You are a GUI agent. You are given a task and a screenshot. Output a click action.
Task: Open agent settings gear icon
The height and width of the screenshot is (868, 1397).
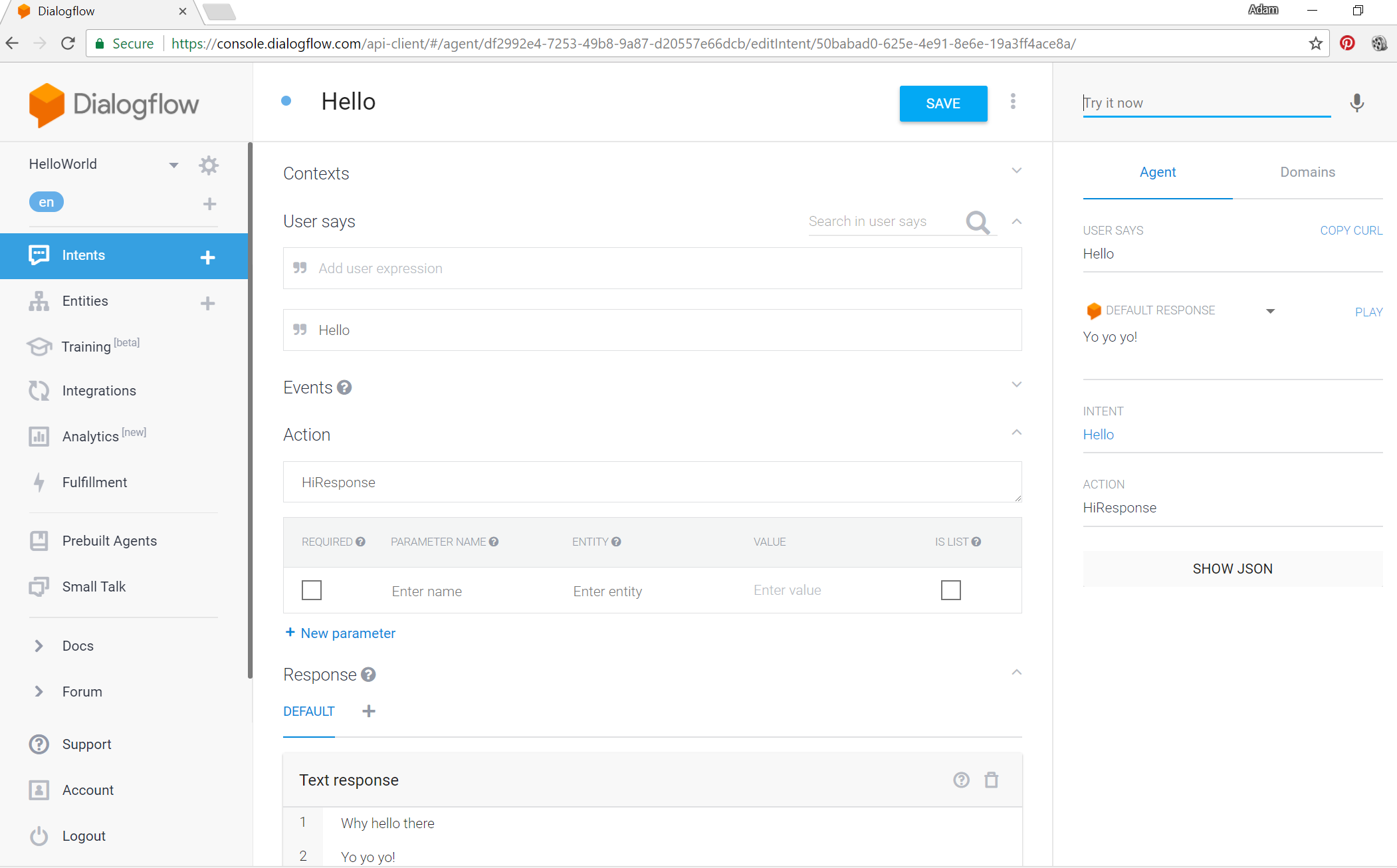click(x=209, y=165)
